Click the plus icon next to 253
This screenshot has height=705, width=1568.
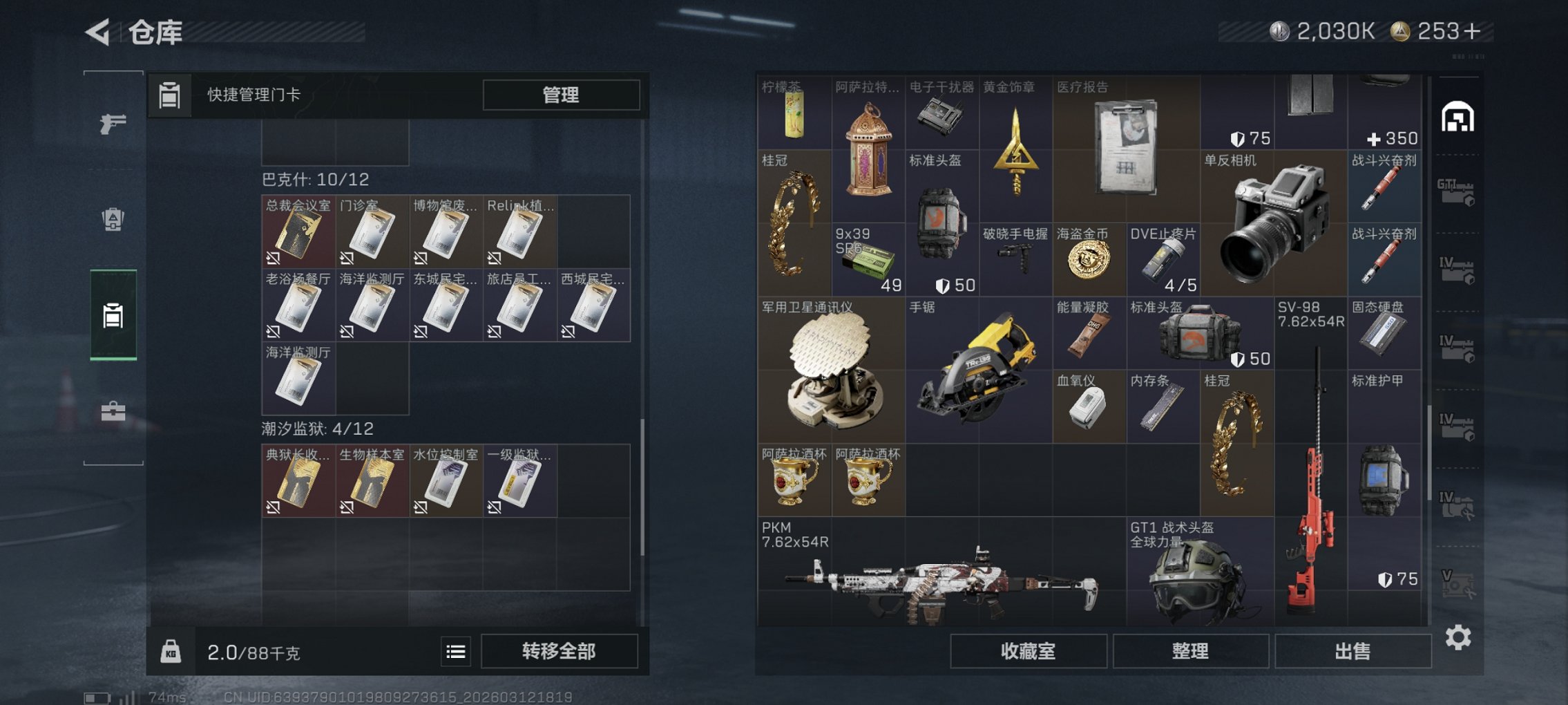coord(1471,31)
